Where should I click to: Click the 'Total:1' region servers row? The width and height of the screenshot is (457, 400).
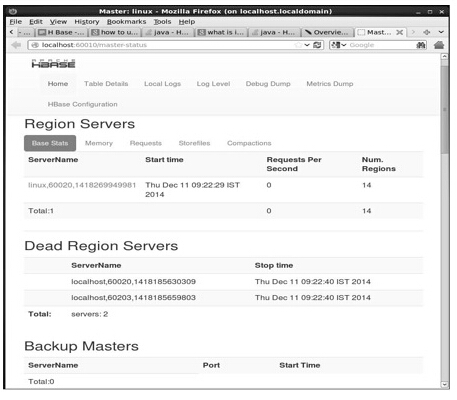click(223, 211)
